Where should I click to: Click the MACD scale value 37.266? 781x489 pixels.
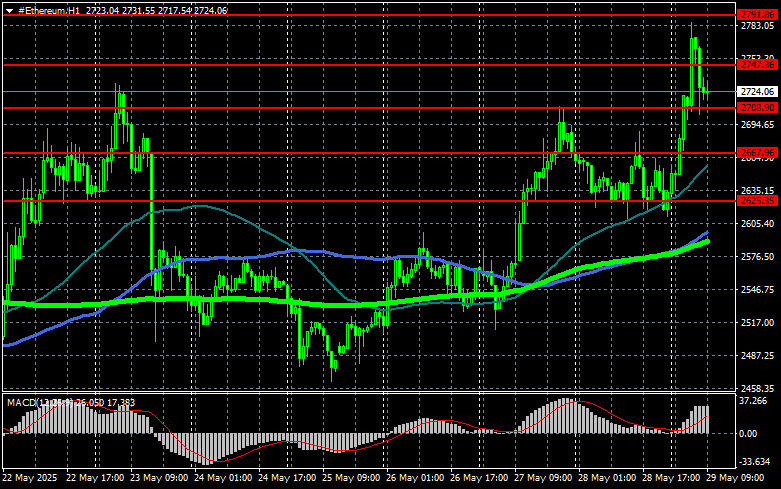(753, 401)
